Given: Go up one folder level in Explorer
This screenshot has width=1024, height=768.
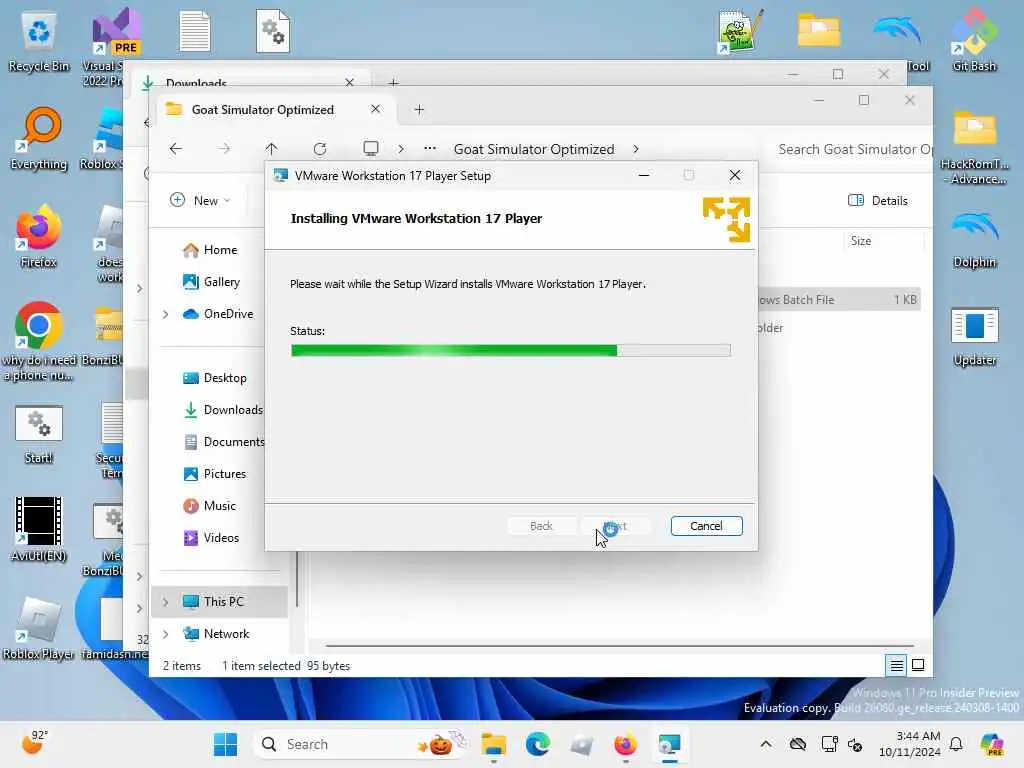Looking at the screenshot, I should [272, 149].
